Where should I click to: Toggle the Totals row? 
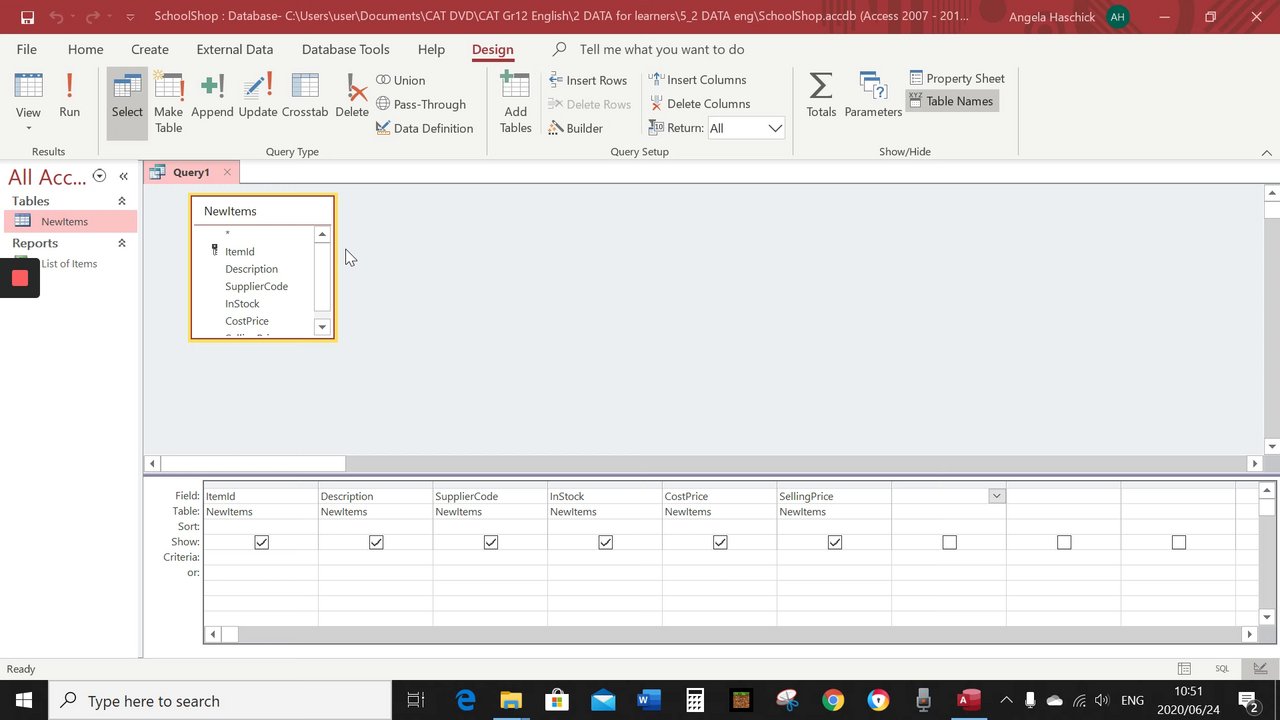pos(821,96)
